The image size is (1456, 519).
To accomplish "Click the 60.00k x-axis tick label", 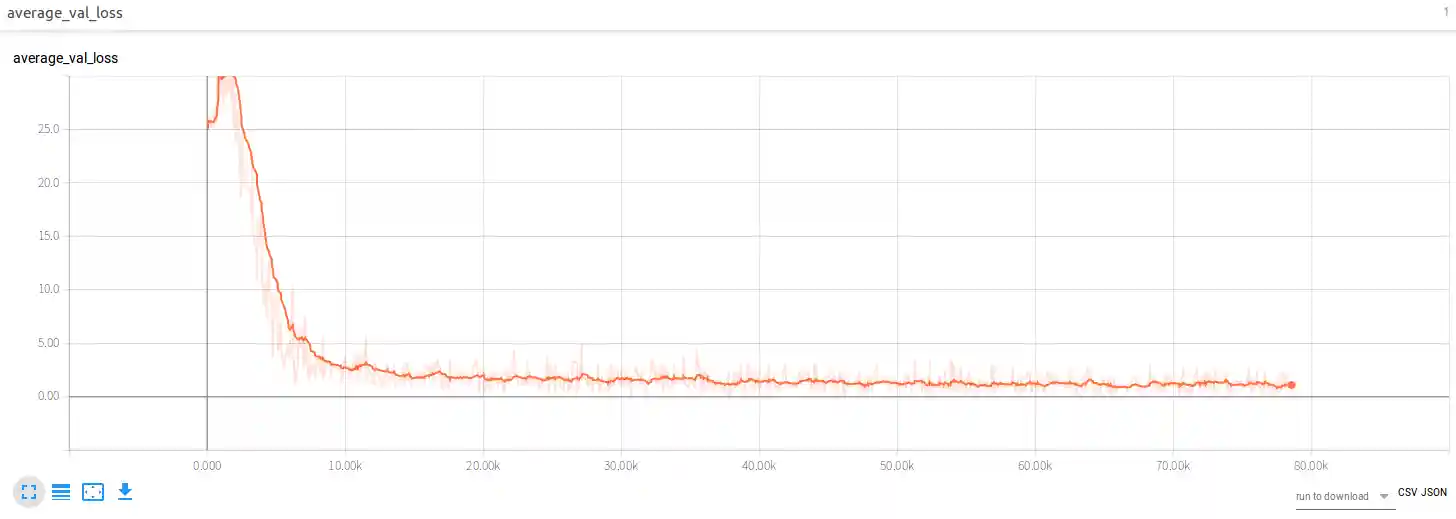I will pyautogui.click(x=1035, y=466).
